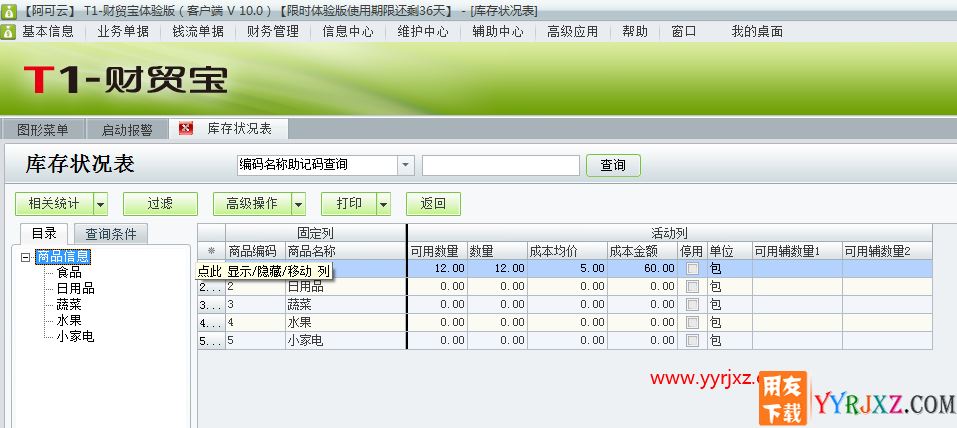This screenshot has height=428, width=957.
Task: Click the app icon in the title bar
Action: coord(8,11)
